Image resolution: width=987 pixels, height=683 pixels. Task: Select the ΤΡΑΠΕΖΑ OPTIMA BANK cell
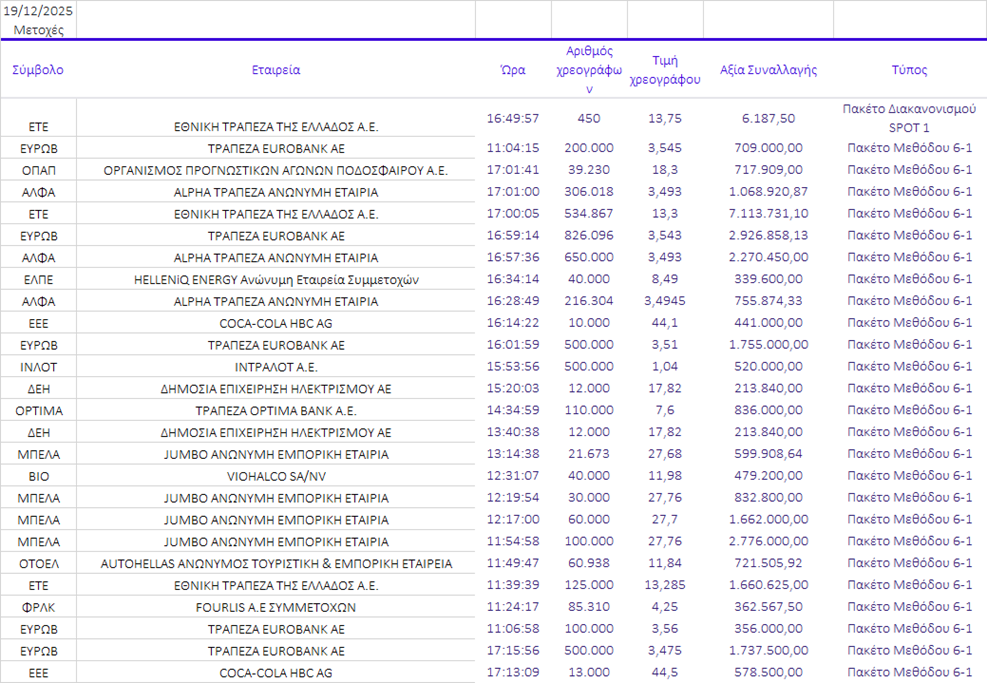276,411
